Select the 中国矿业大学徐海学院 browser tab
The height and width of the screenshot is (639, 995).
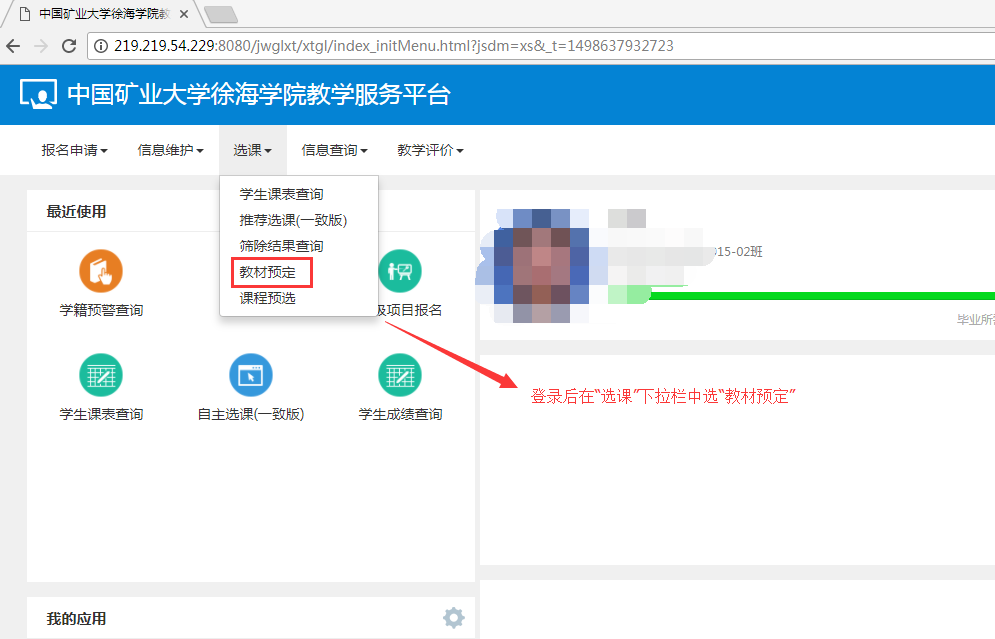point(105,13)
